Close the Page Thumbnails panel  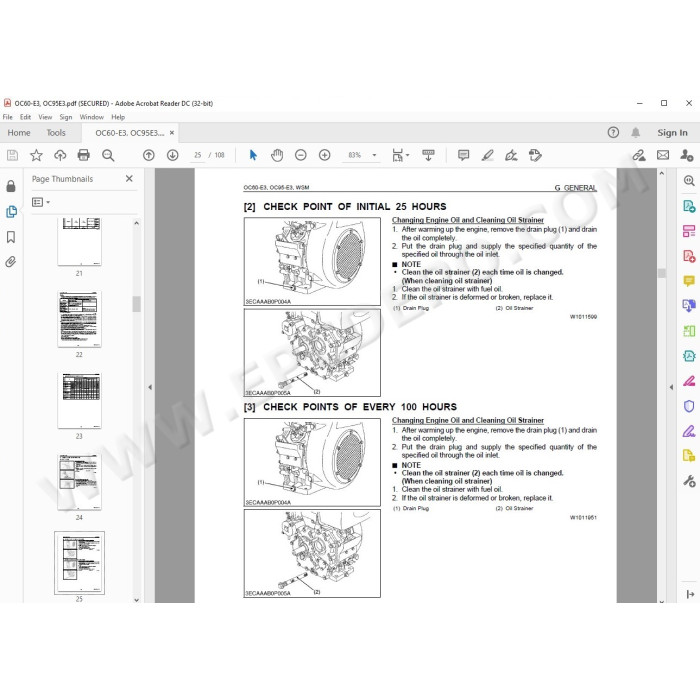pos(129,179)
